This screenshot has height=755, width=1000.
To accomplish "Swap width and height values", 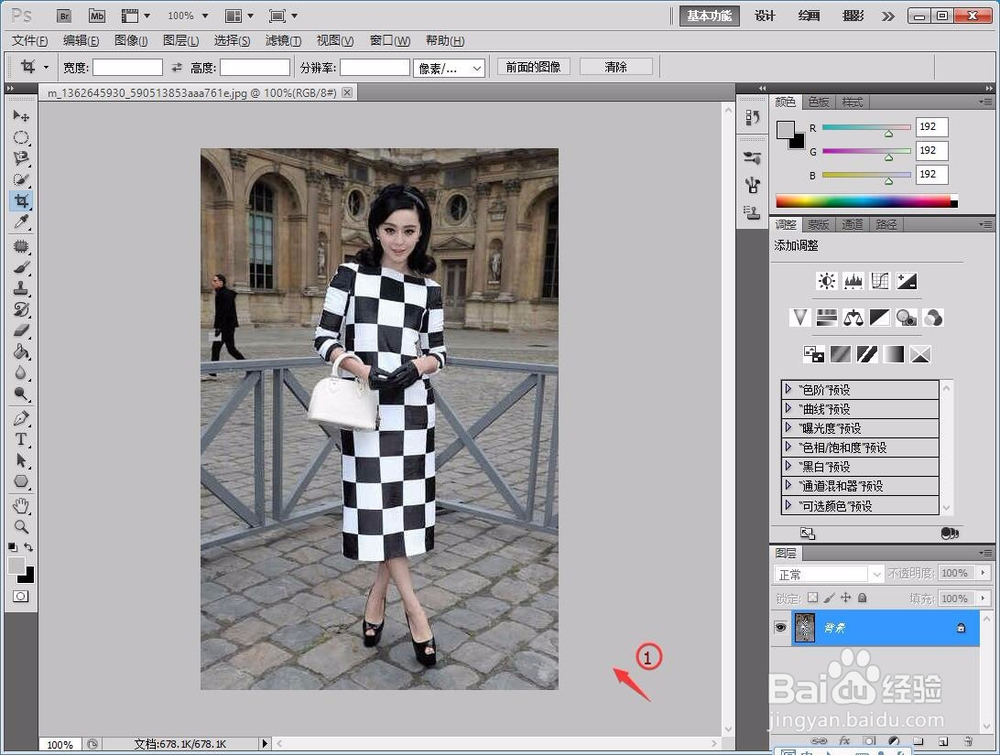I will (x=177, y=67).
